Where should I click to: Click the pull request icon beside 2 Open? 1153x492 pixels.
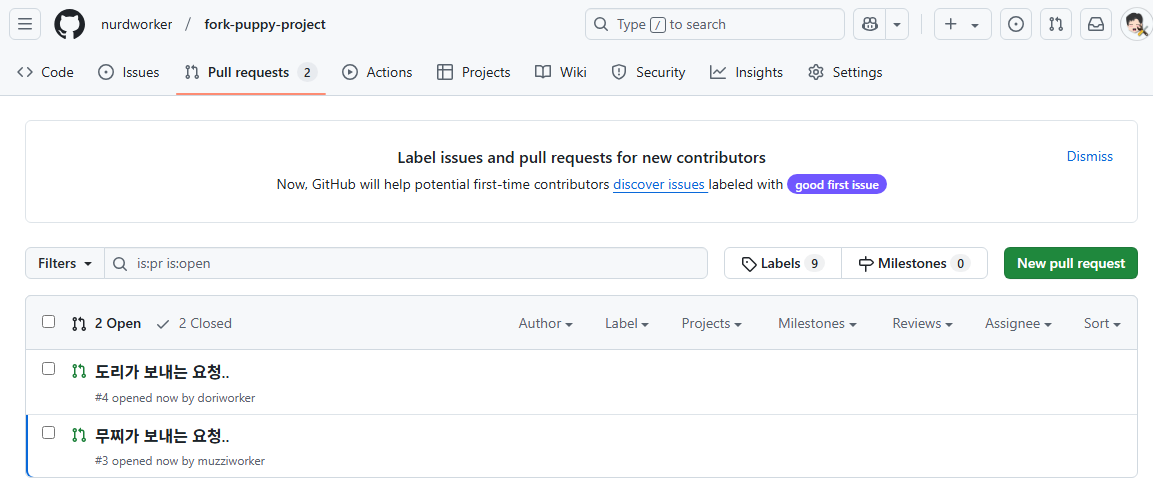(79, 324)
